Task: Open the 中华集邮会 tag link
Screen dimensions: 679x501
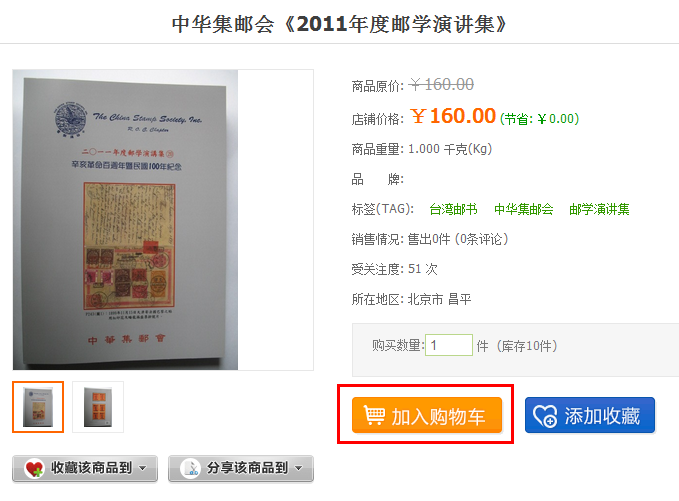Action: 524,209
